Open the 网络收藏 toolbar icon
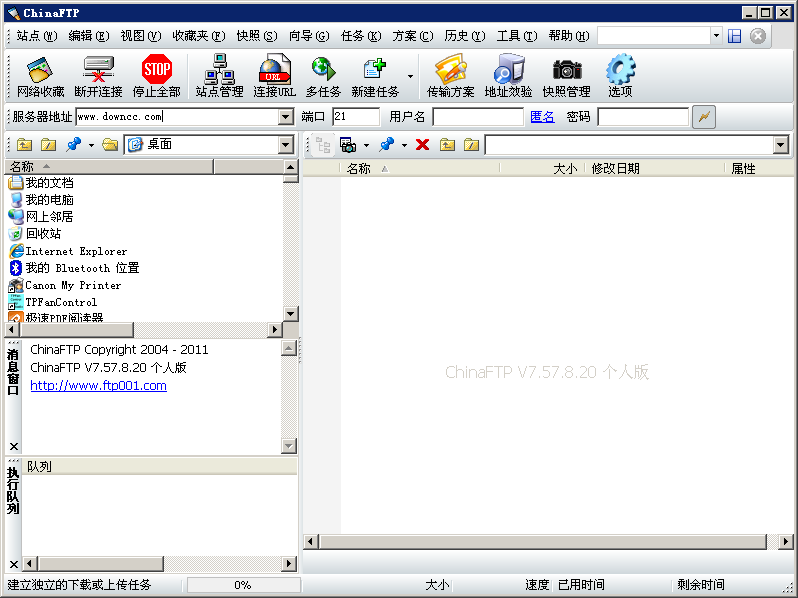Screen dimensions: 798x598 pyautogui.click(x=40, y=76)
